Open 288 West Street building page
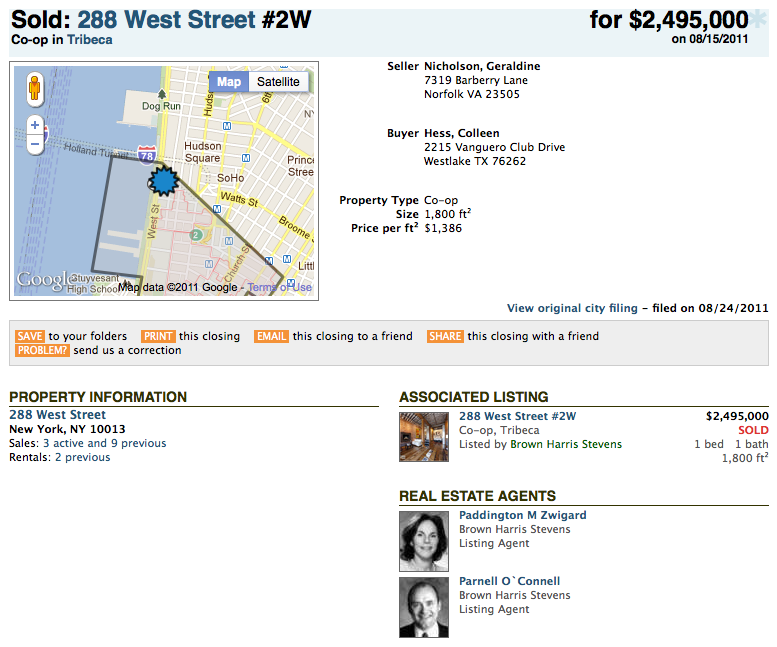Image resolution: width=777 pixels, height=647 pixels. 57,415
